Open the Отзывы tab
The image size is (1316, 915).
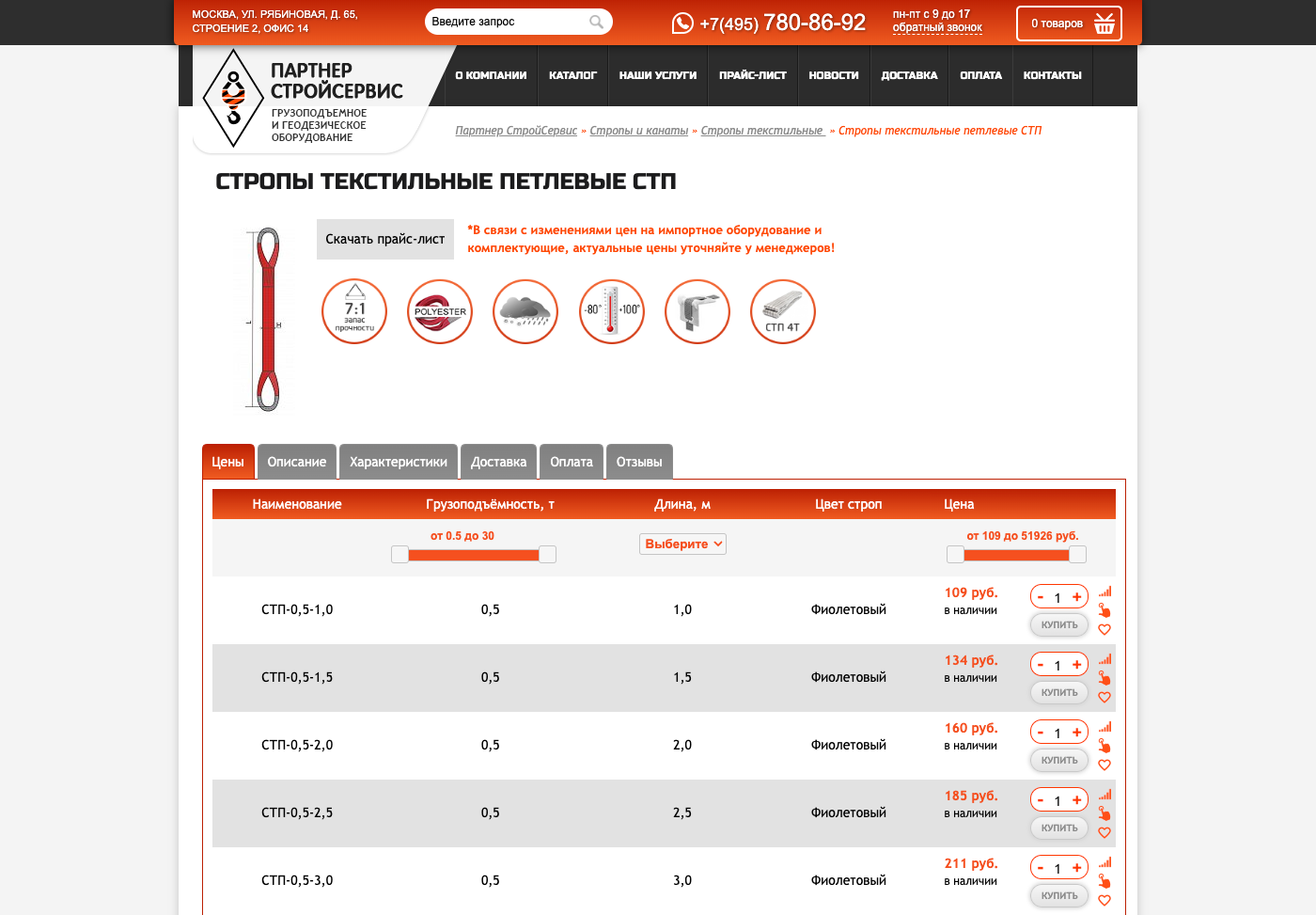[x=639, y=462]
